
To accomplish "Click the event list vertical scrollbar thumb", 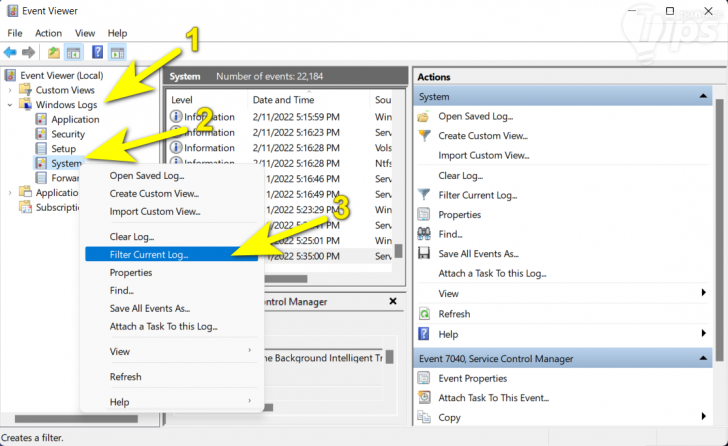I will click(398, 251).
